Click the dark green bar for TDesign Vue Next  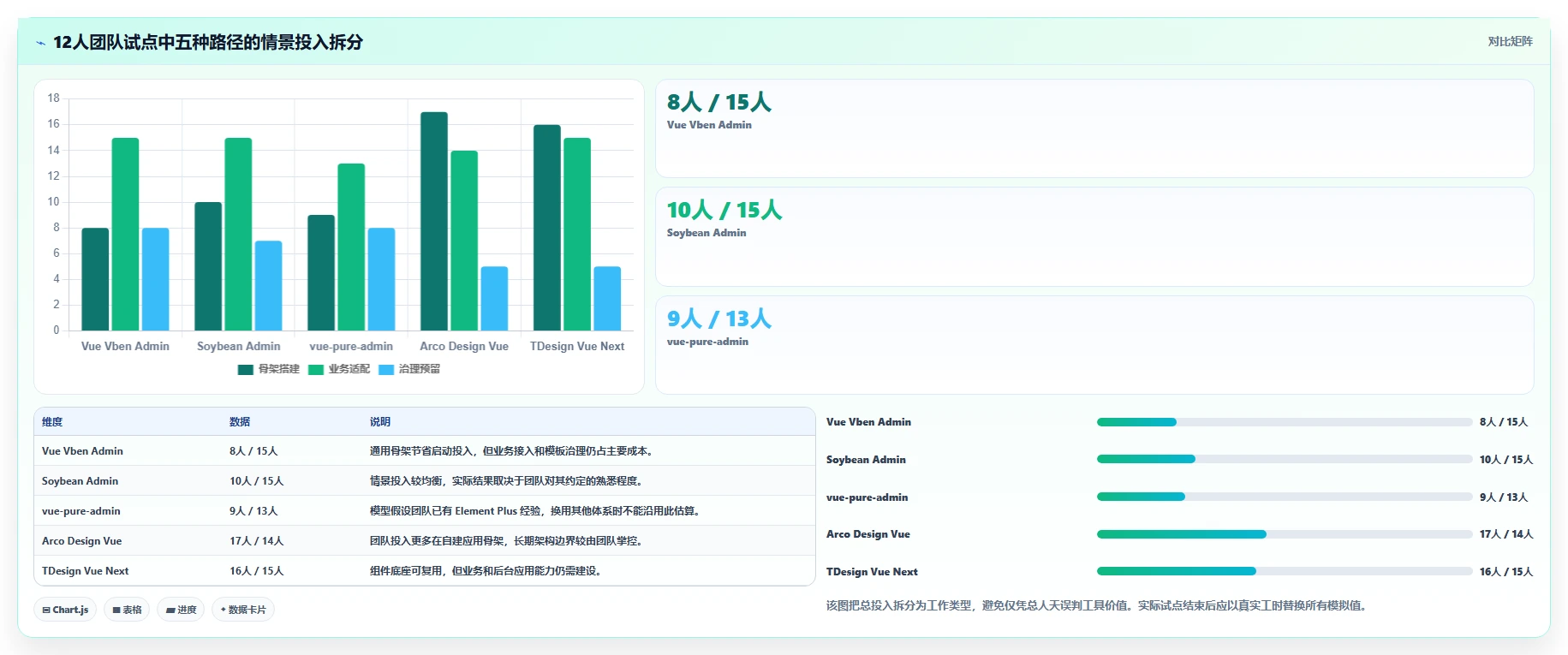click(x=547, y=228)
